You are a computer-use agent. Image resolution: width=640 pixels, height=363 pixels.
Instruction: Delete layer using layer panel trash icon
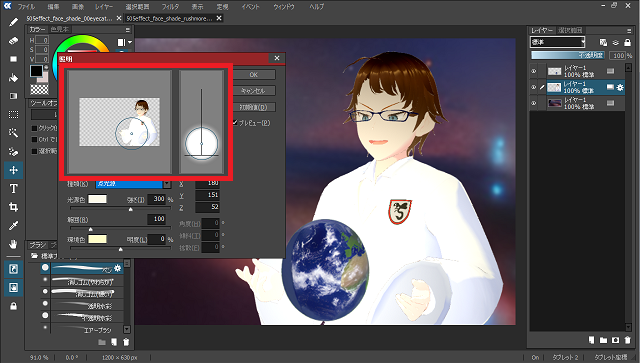pos(627,340)
